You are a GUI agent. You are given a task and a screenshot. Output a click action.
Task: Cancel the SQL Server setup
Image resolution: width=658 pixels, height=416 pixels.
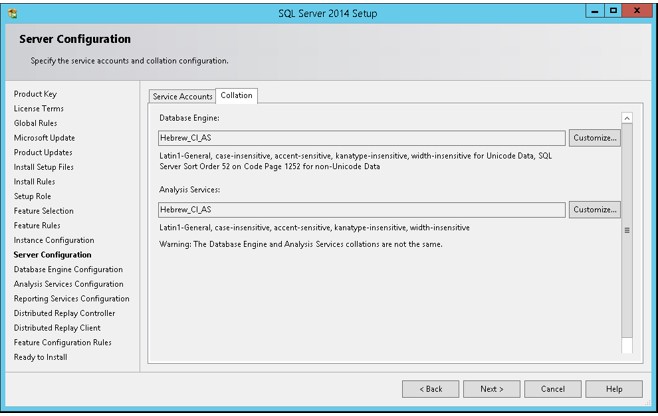click(553, 389)
